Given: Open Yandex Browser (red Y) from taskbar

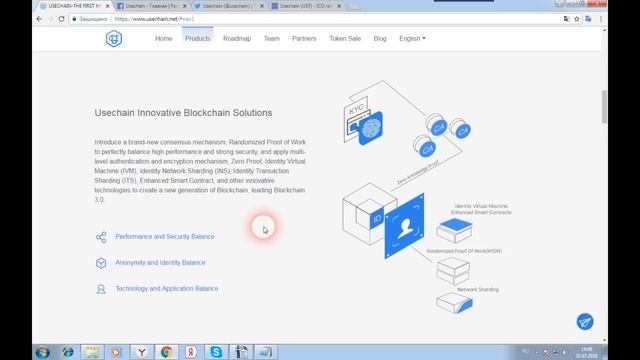Looking at the screenshot, I should tap(142, 352).
